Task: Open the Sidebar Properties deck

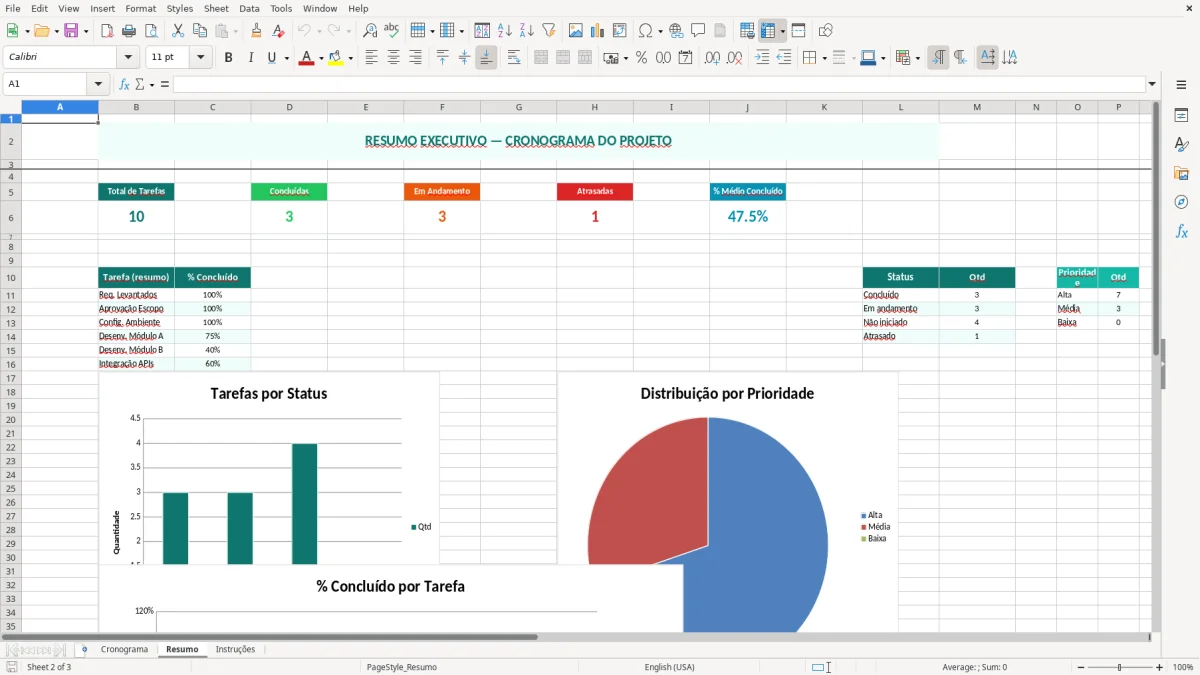Action: click(x=1182, y=115)
